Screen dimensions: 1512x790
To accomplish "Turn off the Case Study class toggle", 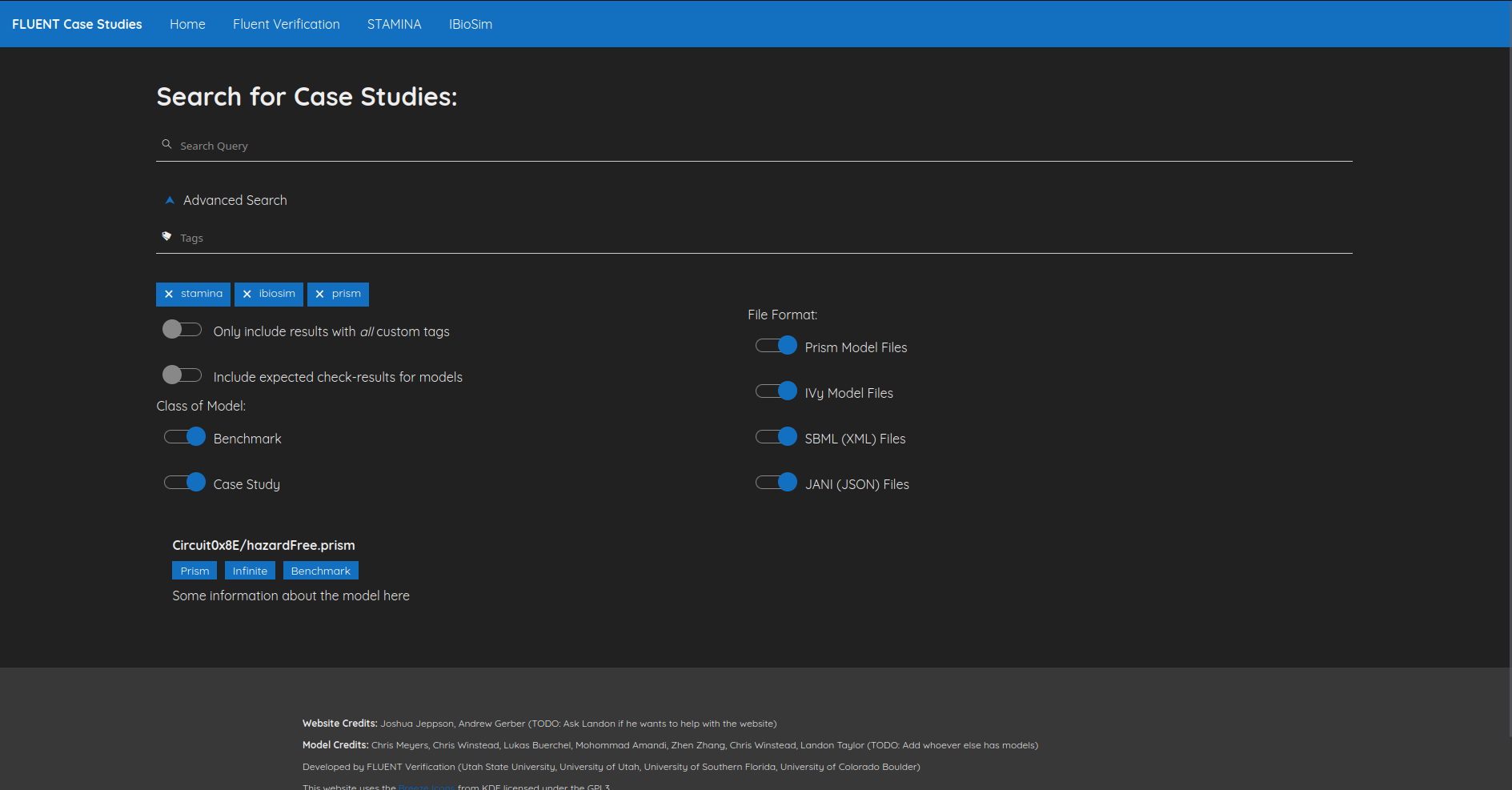I will [x=185, y=483].
